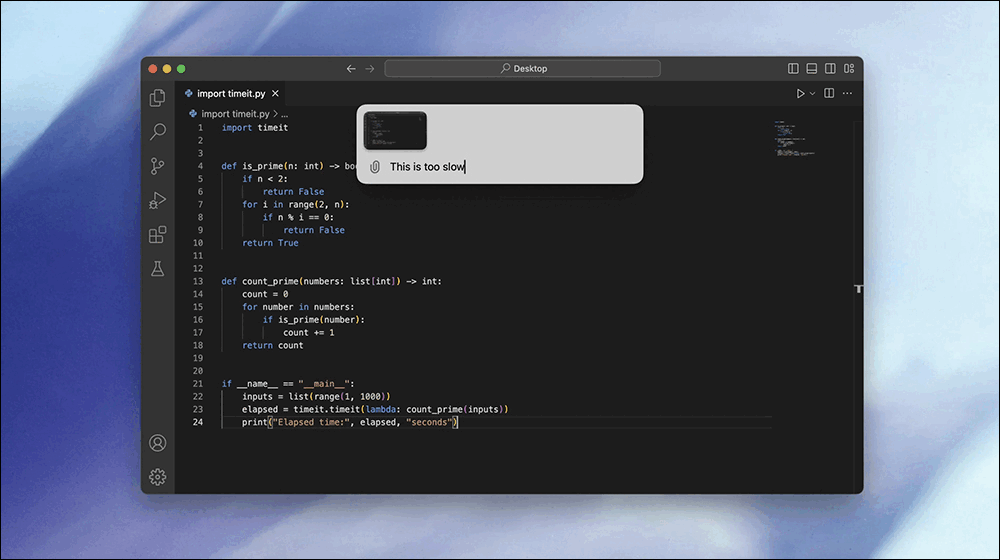
Task: Open the attached screenshot thumbnail
Action: [395, 131]
